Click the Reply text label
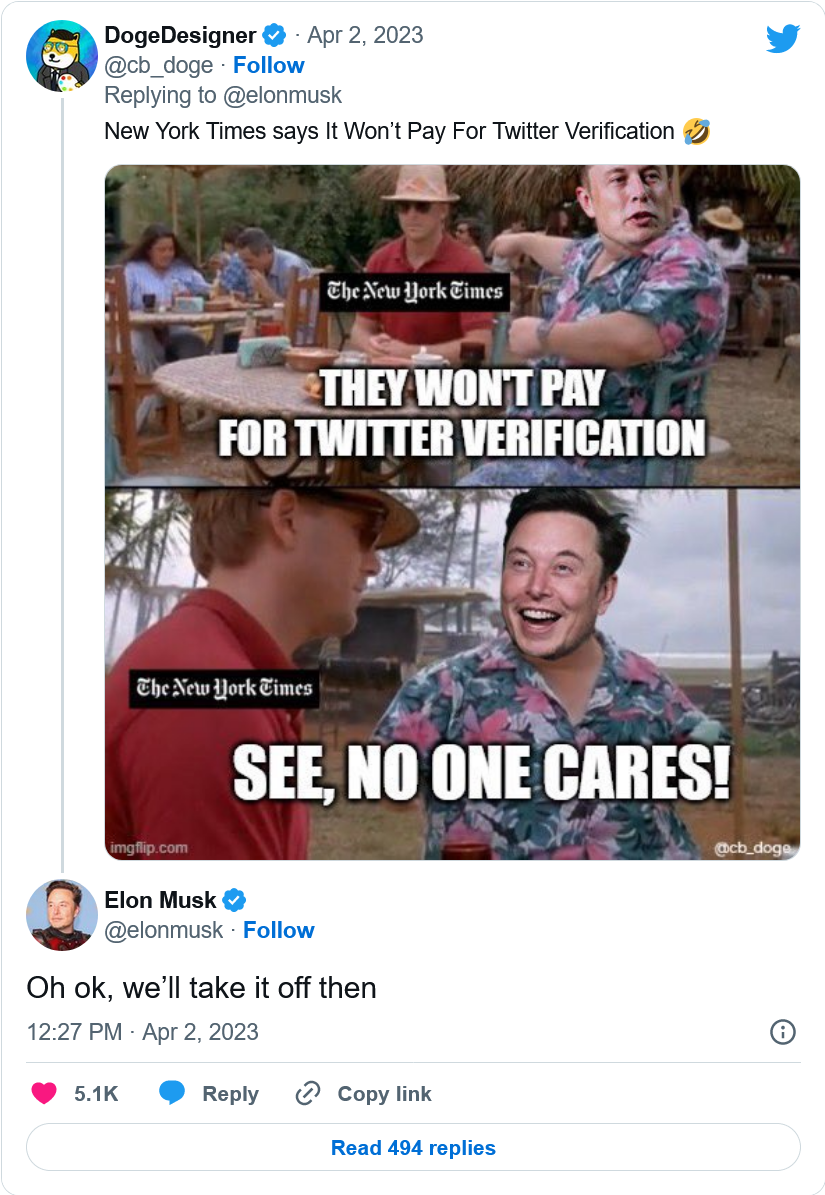Image resolution: width=825 pixels, height=1195 pixels. coord(230,1094)
